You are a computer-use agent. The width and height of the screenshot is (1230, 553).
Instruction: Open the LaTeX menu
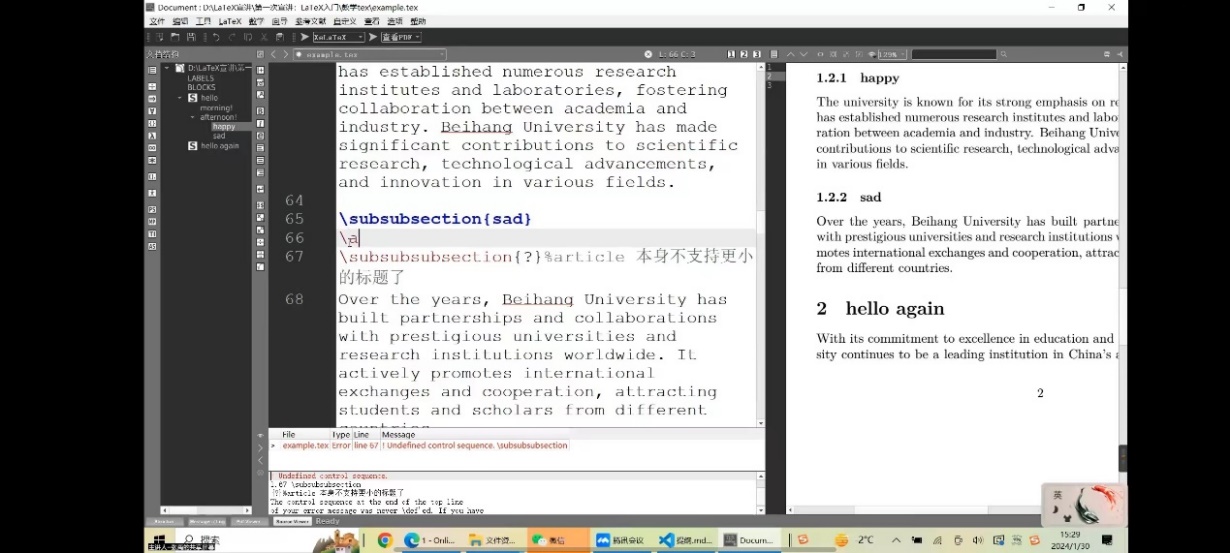point(230,21)
